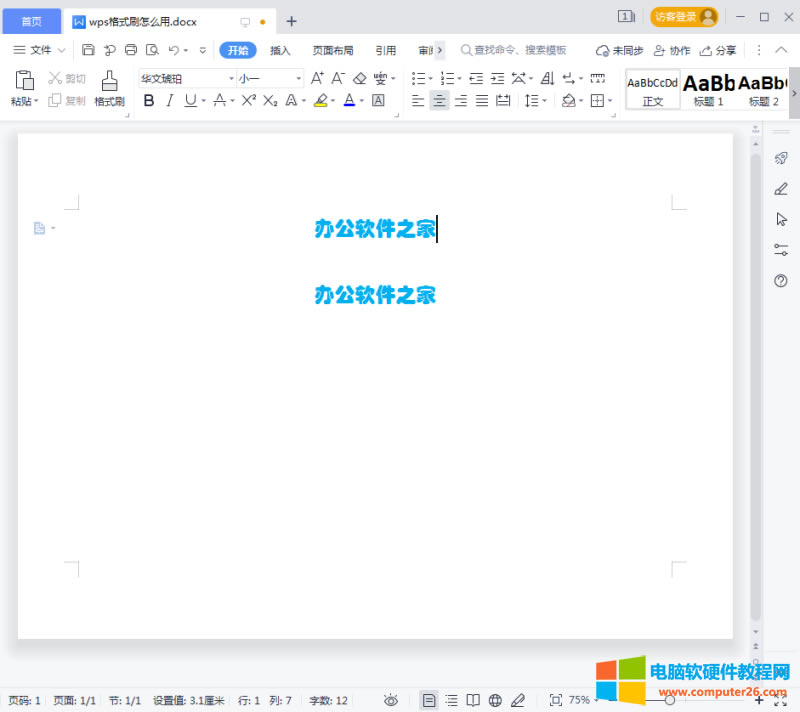The image size is (800, 712).
Task: Select the Format Painter (格式刷) tool
Action: click(x=108, y=88)
